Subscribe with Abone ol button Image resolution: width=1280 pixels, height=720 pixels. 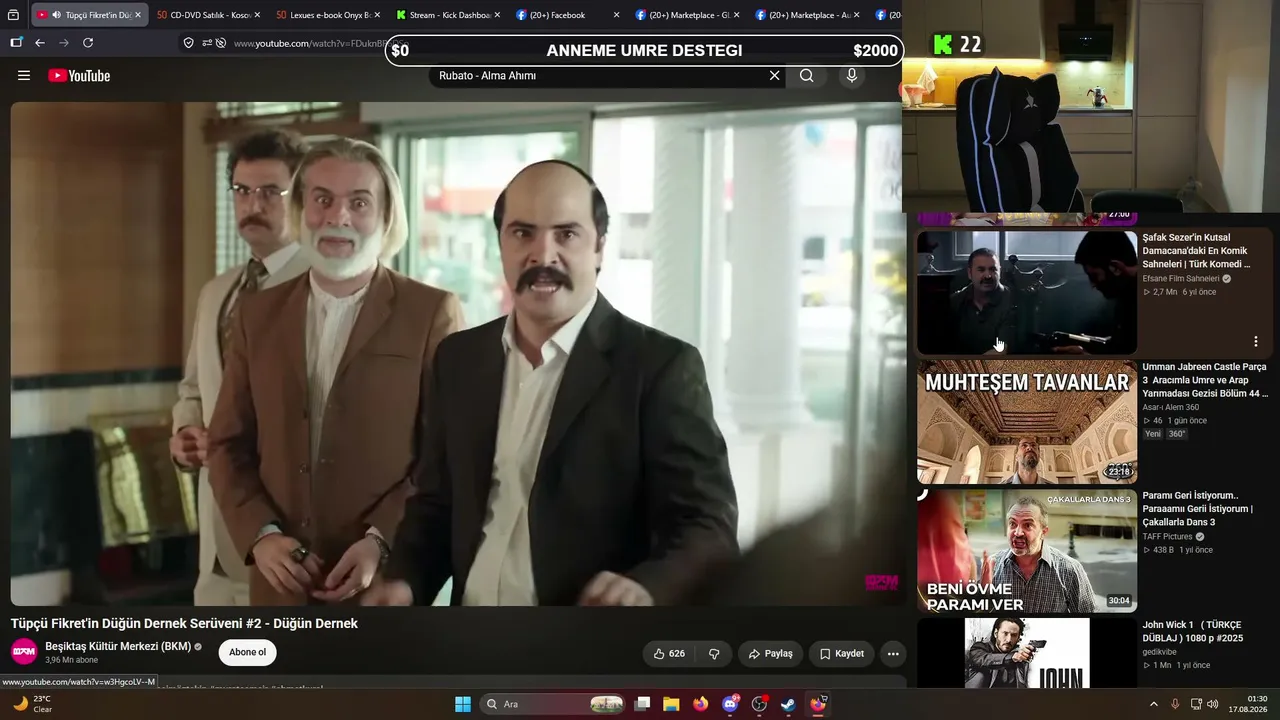(x=247, y=653)
